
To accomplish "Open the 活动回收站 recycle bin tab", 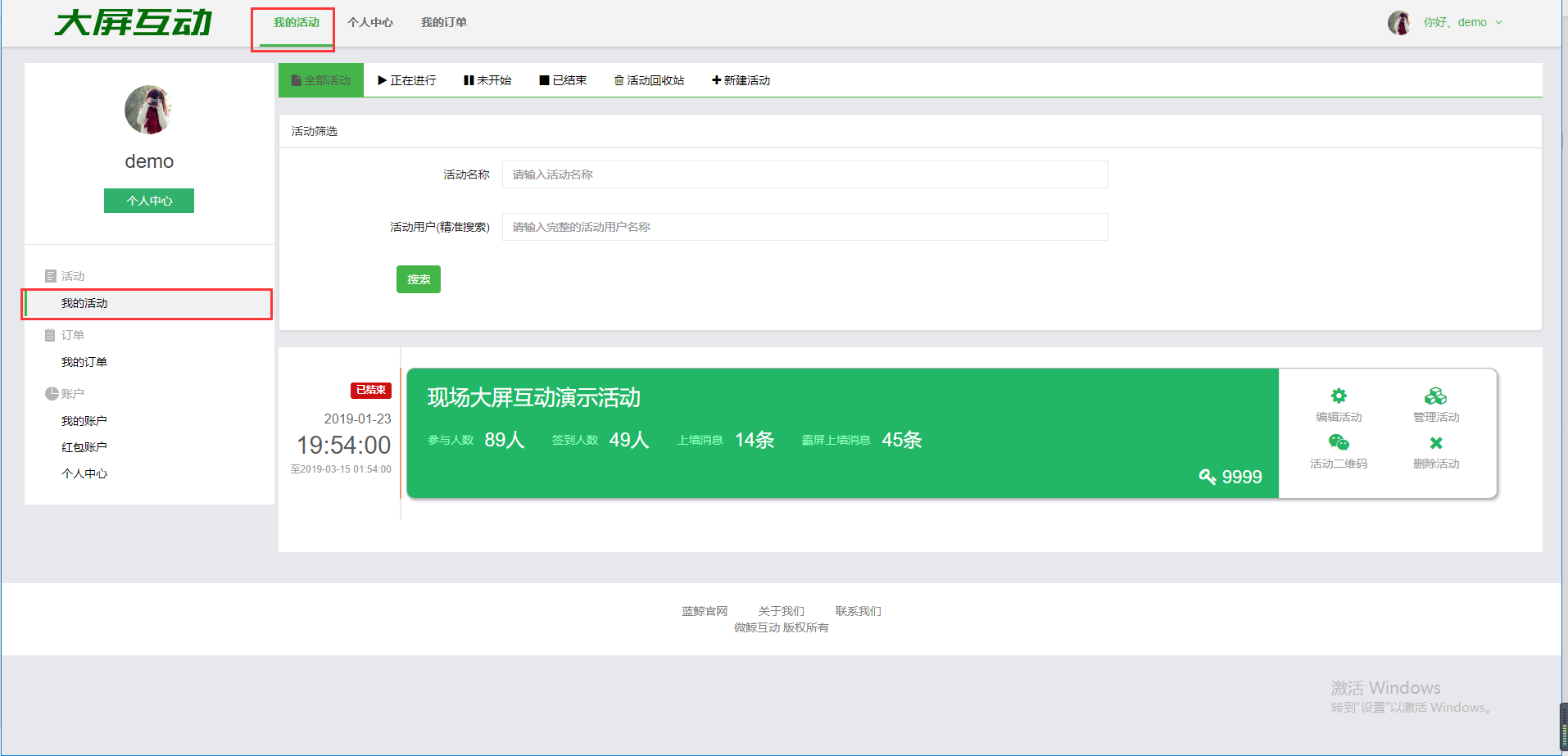I will click(x=649, y=80).
